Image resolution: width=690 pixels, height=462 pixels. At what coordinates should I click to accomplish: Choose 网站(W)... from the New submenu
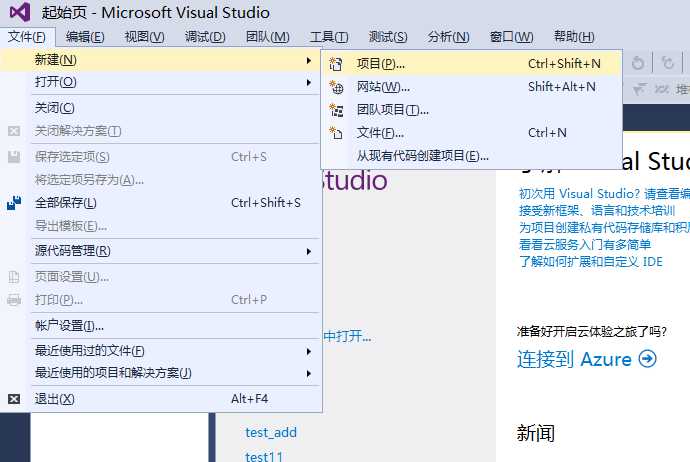(x=472, y=87)
